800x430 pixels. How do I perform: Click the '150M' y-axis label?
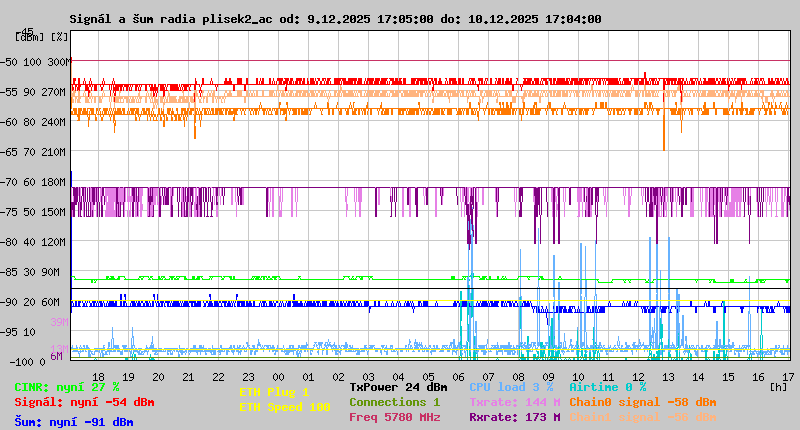pos(56,212)
